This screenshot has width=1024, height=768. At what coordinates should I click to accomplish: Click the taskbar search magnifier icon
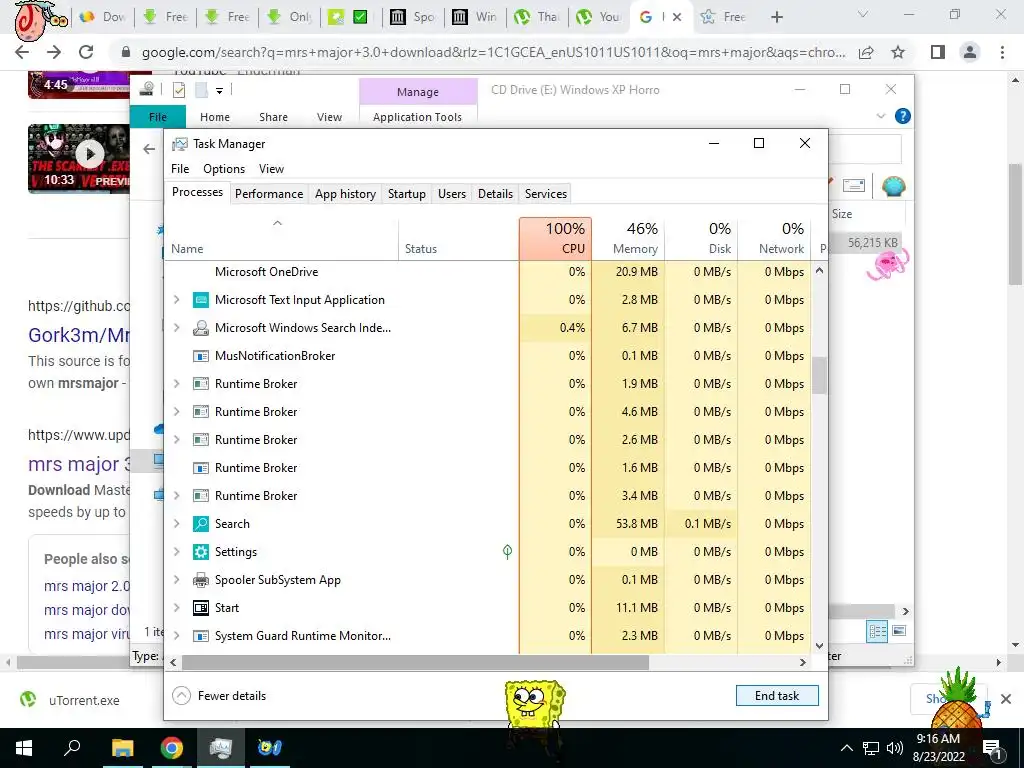pos(72,748)
